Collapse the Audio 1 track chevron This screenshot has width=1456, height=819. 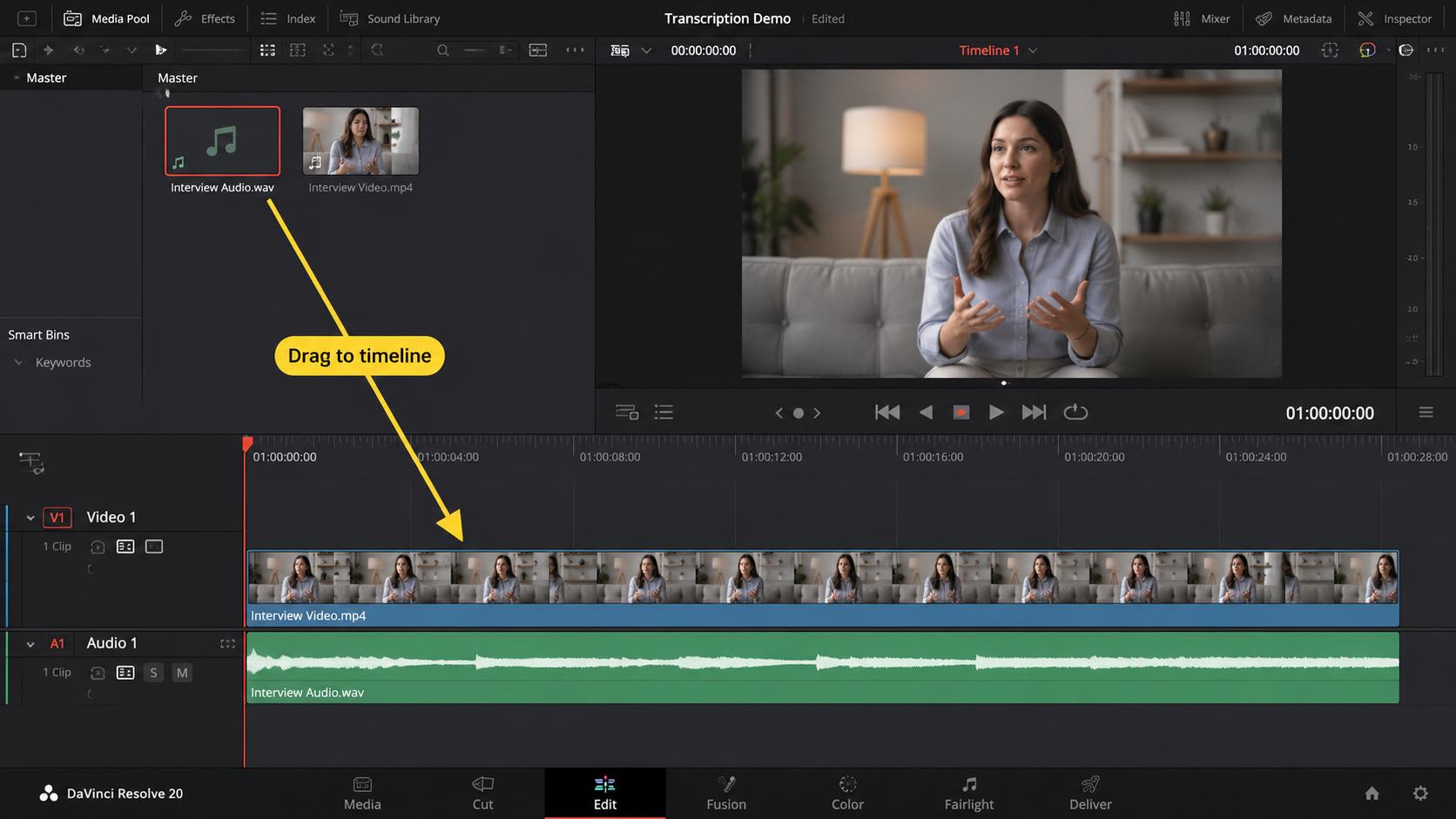(30, 644)
